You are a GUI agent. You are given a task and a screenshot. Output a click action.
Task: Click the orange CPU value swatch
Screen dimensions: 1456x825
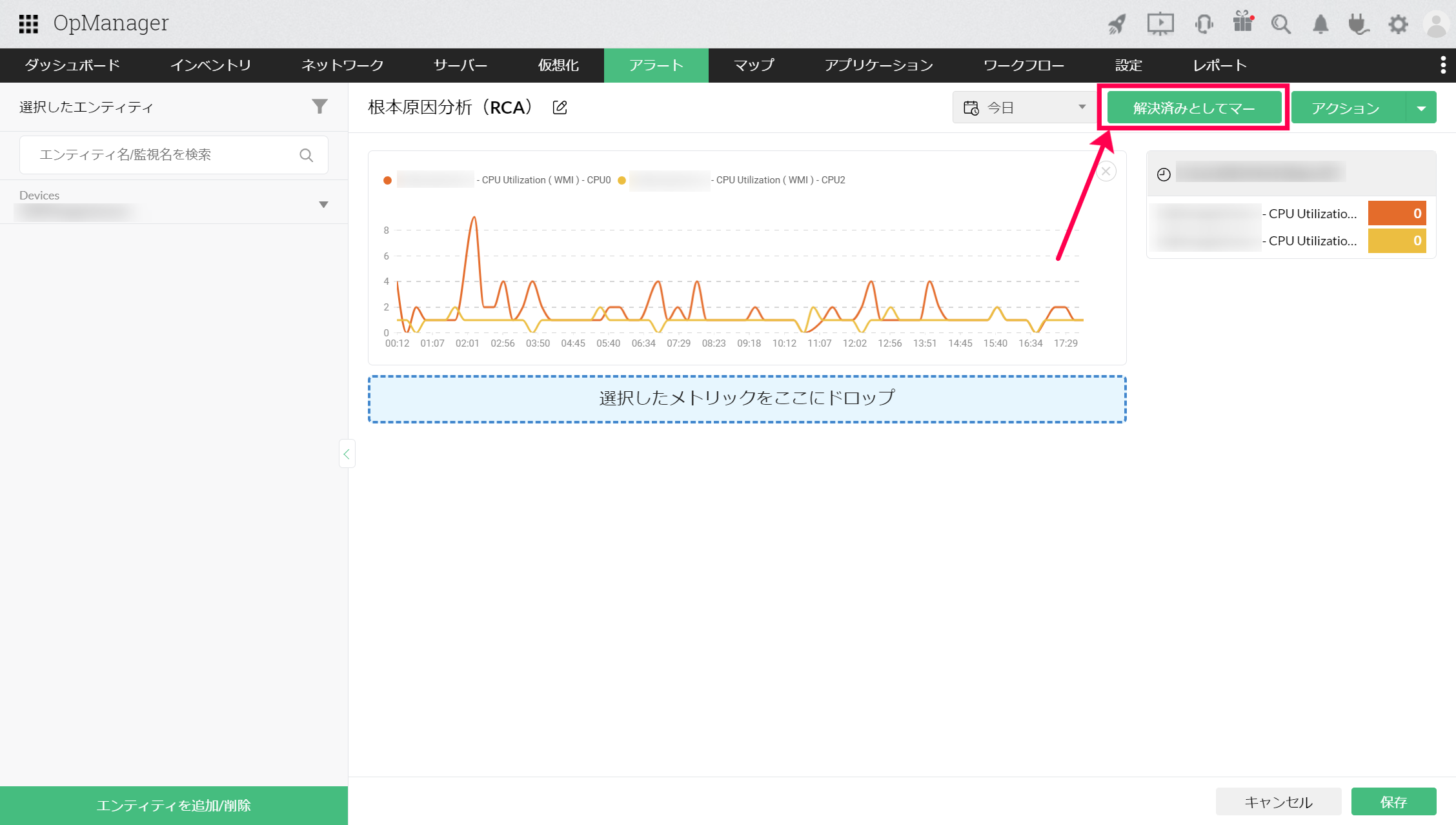pos(1397,214)
